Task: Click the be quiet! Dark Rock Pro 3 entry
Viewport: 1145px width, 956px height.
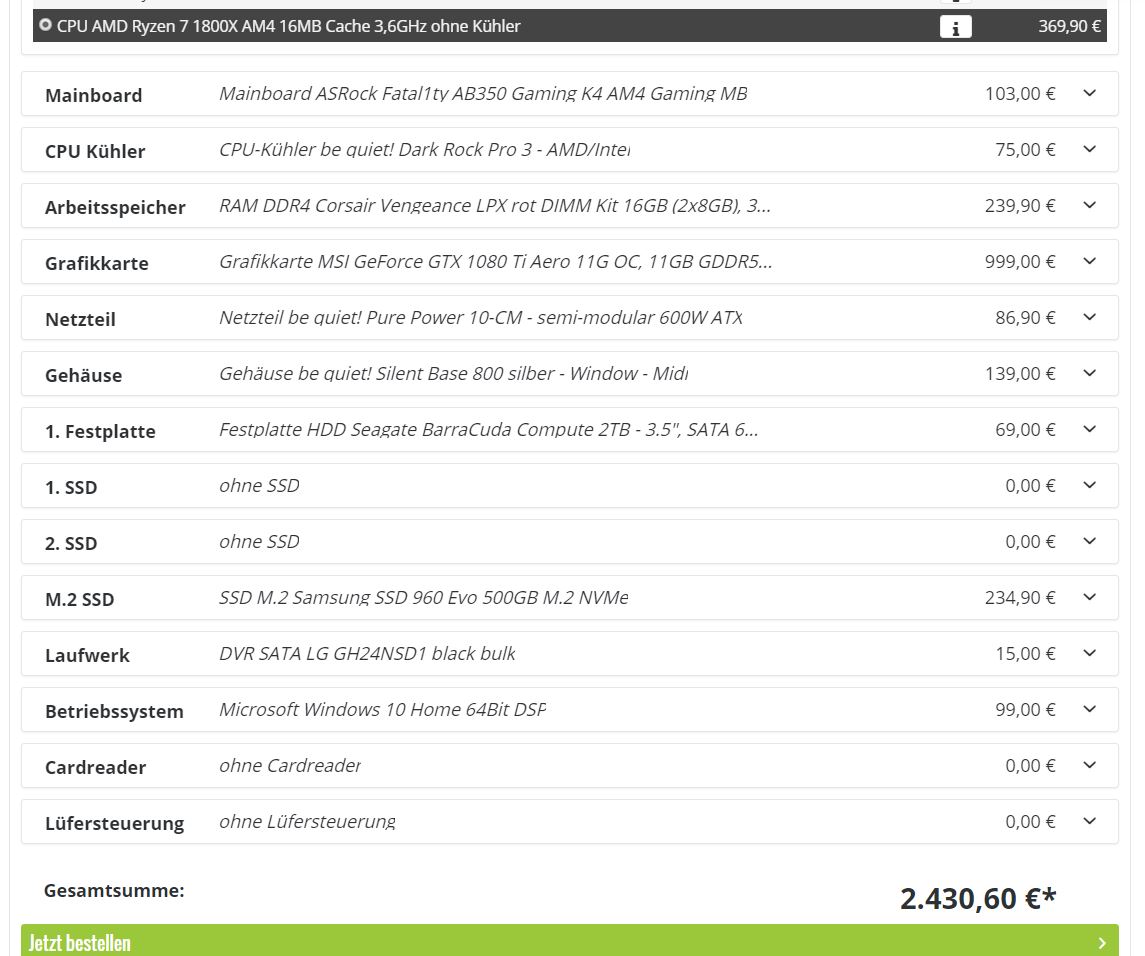Action: tap(424, 150)
